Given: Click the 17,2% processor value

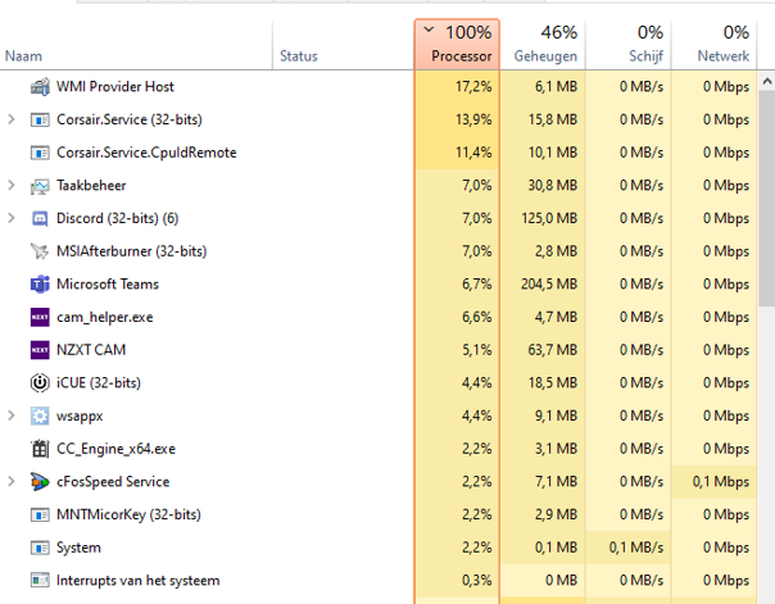Looking at the screenshot, I should [x=474, y=87].
